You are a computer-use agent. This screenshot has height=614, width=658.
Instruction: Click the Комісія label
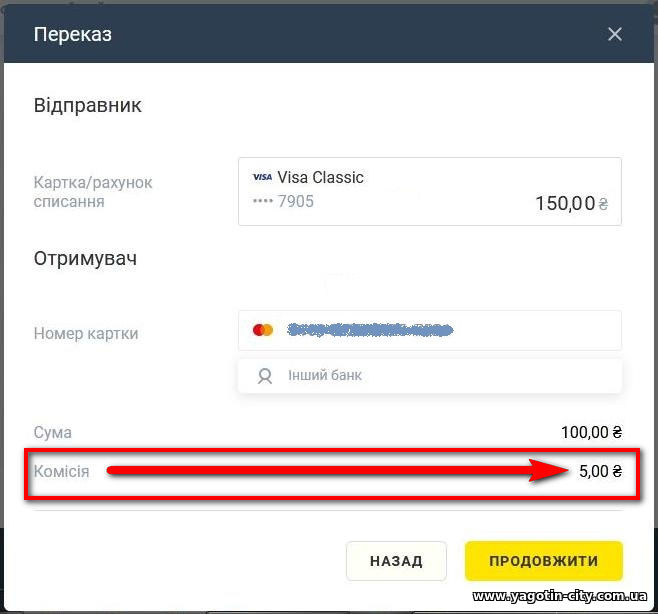(x=61, y=471)
